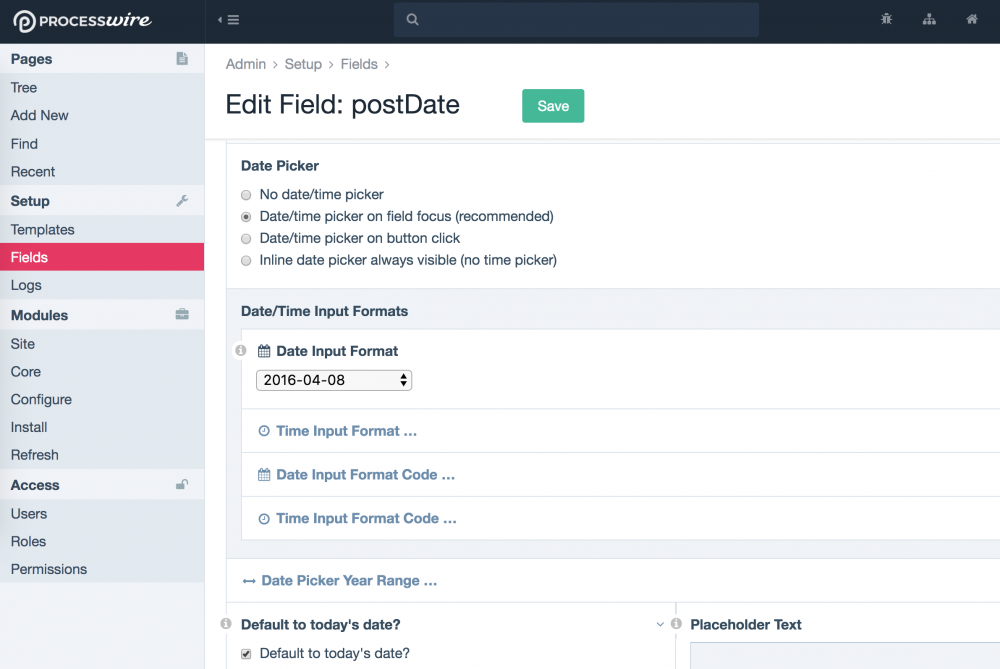1000x669 pixels.
Task: Click the Setup breadcrumb link
Action: pyautogui.click(x=303, y=64)
